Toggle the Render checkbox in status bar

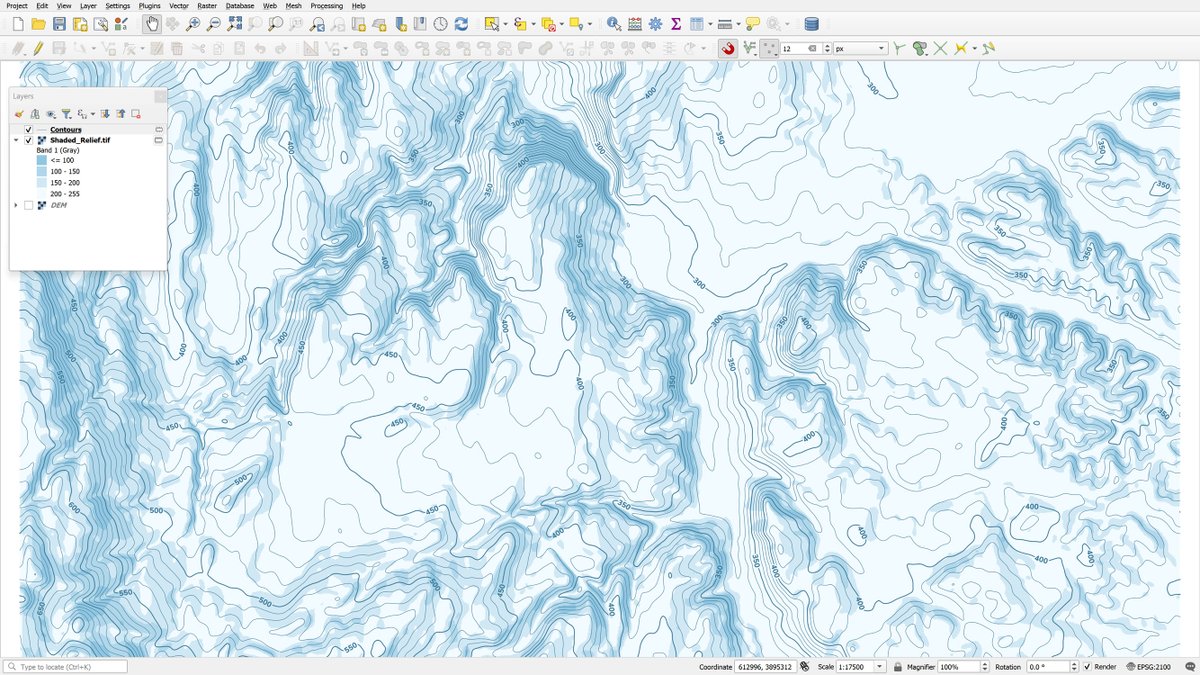1087,667
